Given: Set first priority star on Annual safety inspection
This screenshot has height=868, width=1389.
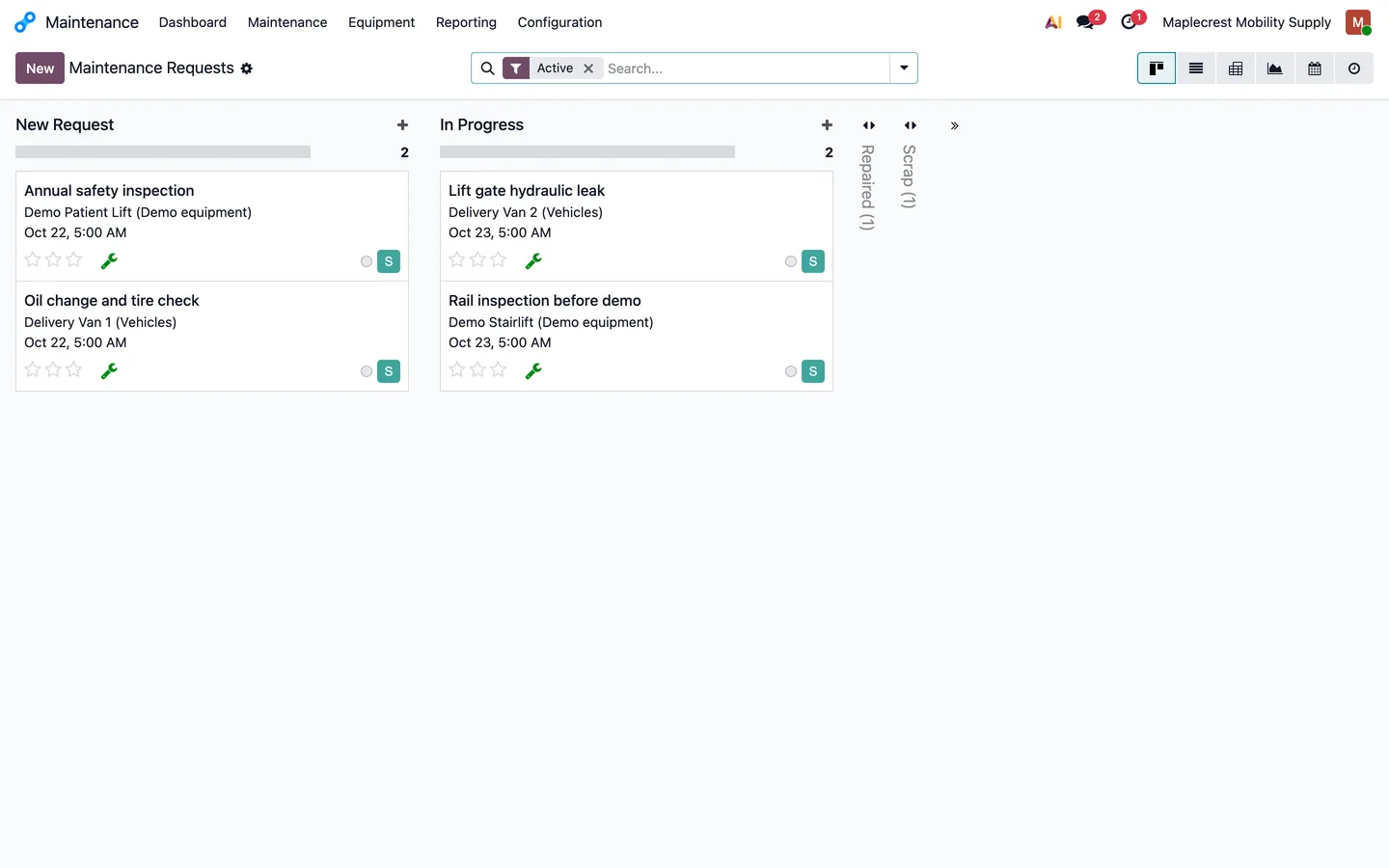Looking at the screenshot, I should click(x=33, y=259).
